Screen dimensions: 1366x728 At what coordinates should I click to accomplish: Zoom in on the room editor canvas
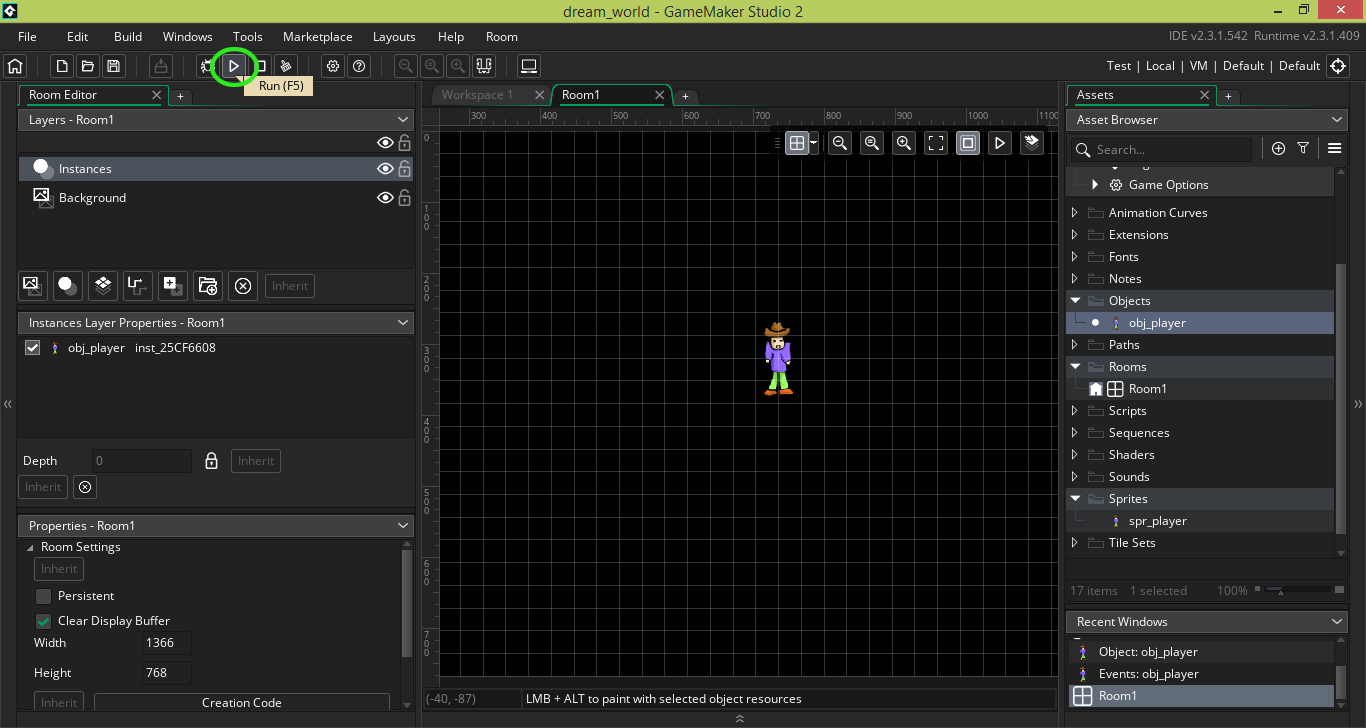[x=904, y=143]
